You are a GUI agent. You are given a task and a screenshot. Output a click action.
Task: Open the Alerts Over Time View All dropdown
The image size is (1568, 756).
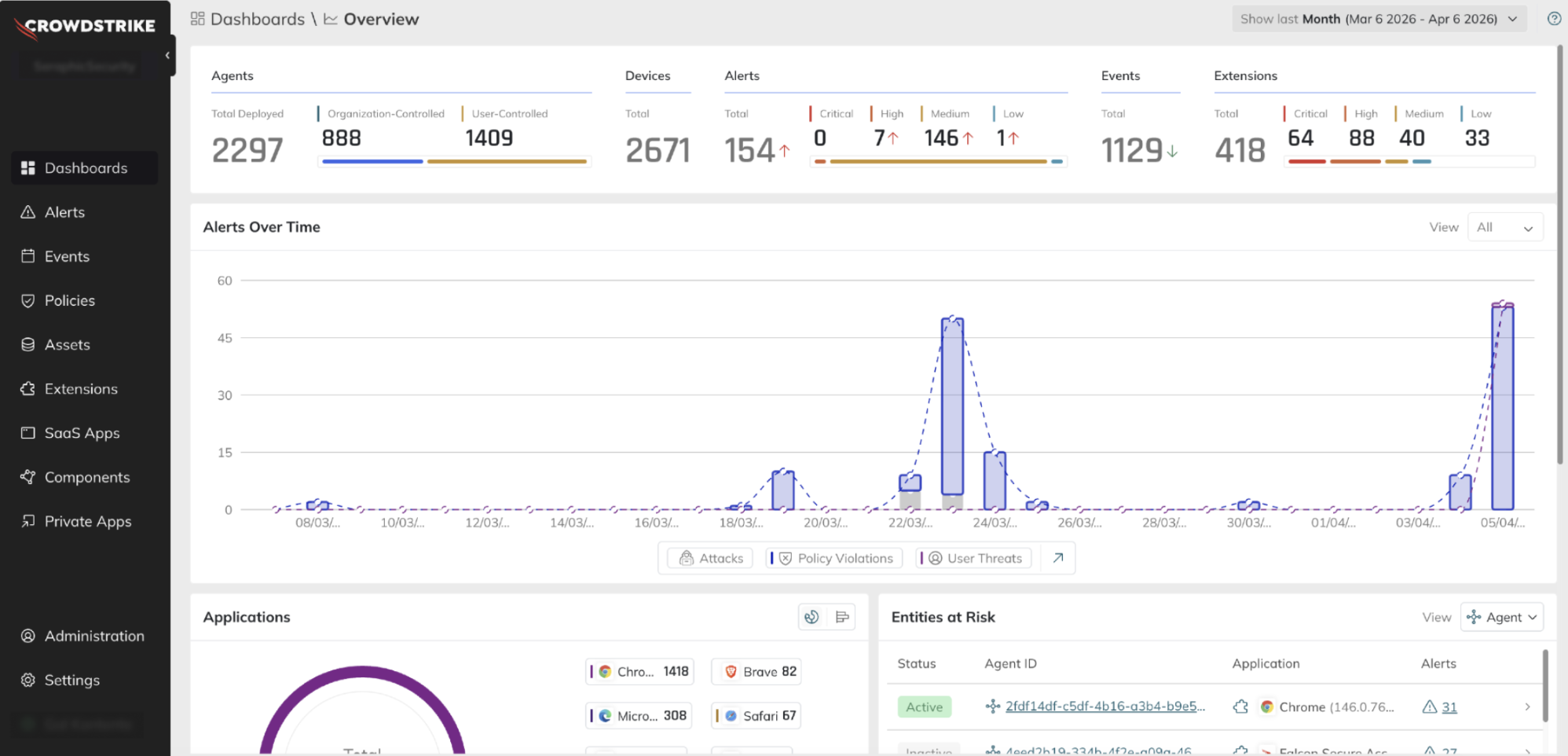click(x=1504, y=227)
